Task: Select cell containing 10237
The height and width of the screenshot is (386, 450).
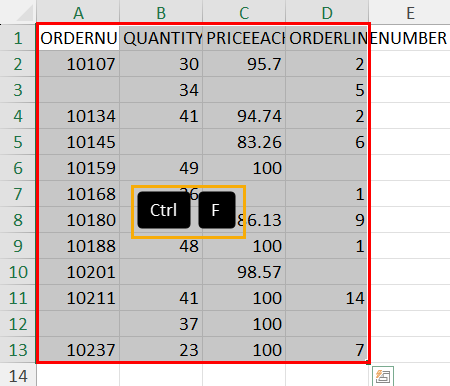Action: click(x=79, y=350)
